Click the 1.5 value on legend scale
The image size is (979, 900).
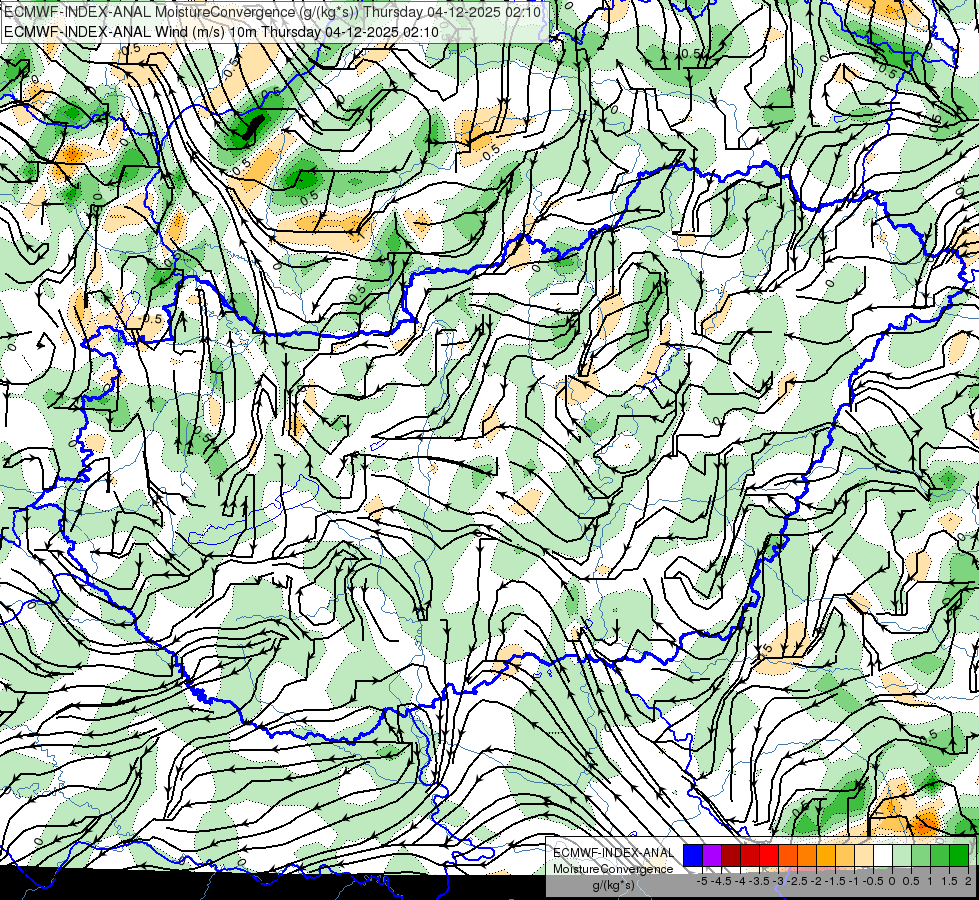(949, 881)
